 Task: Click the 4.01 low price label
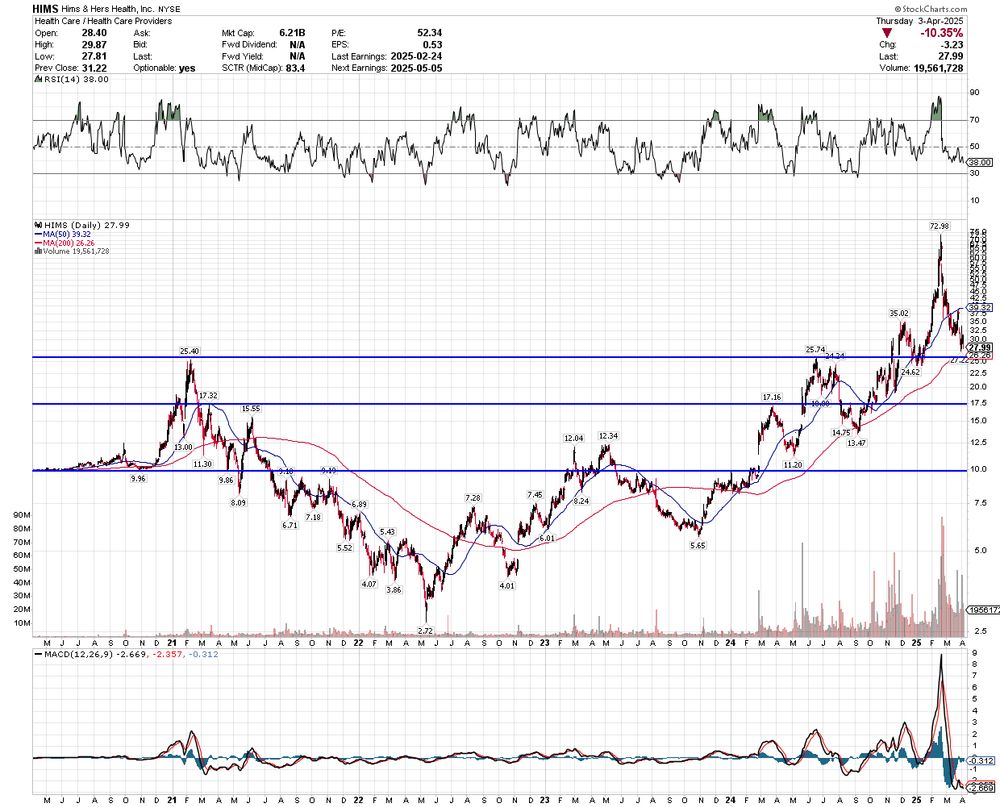[506, 586]
